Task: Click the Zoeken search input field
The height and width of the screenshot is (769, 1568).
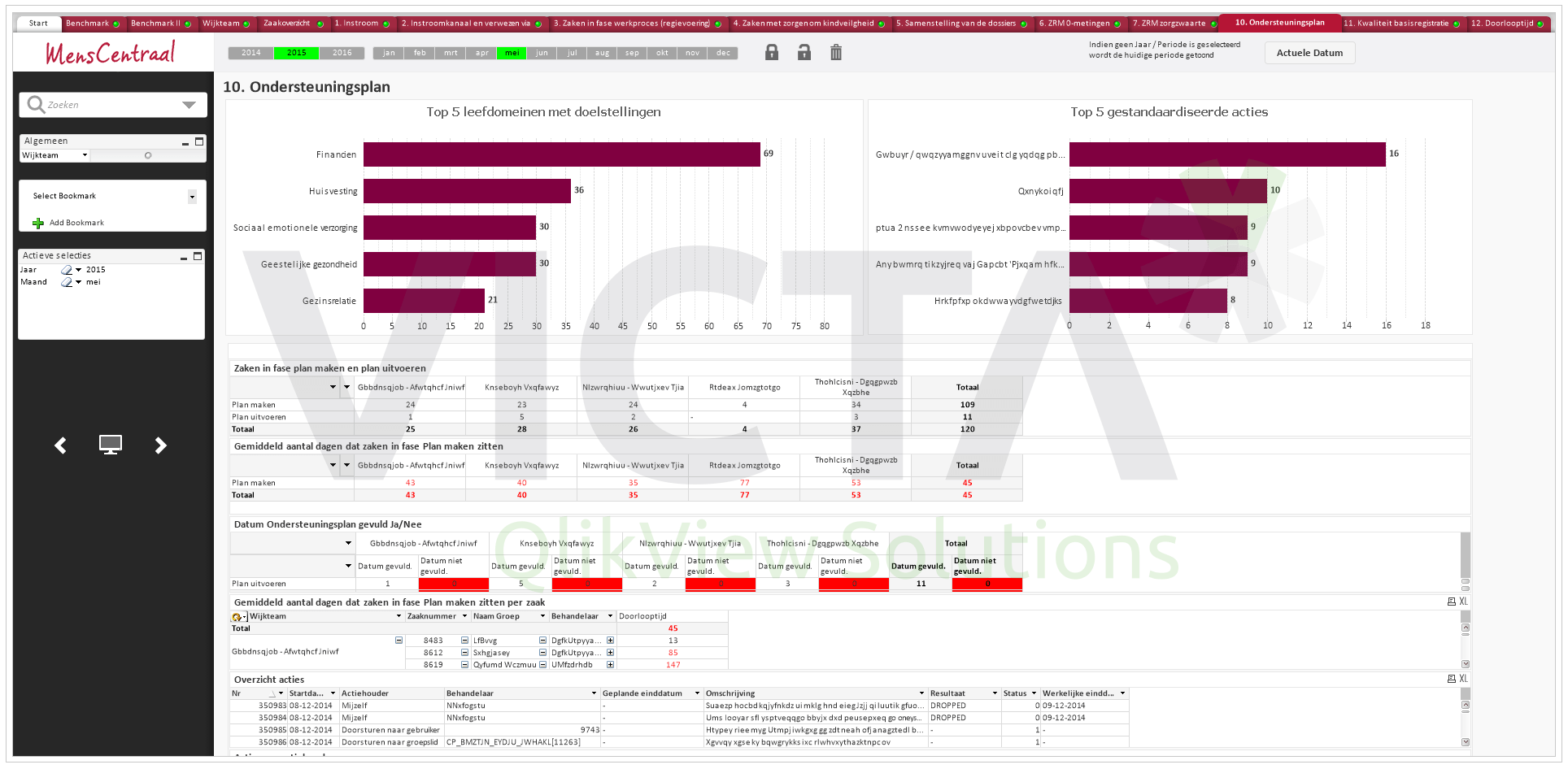Action: [112, 105]
